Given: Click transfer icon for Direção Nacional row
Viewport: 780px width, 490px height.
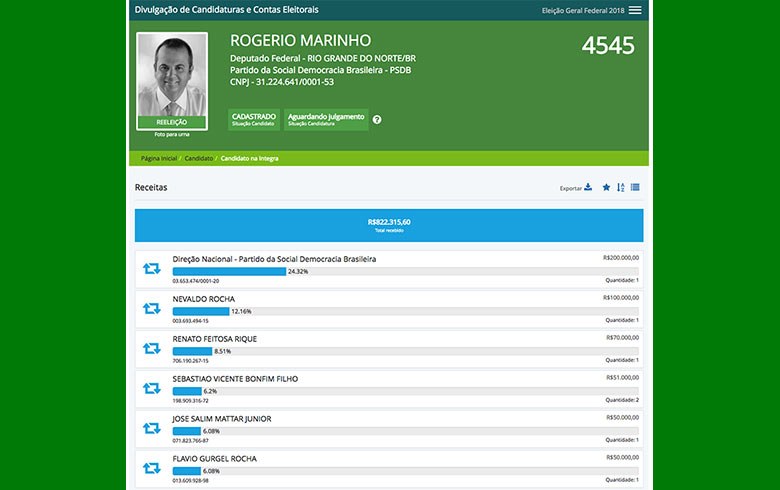Looking at the screenshot, I should (152, 269).
